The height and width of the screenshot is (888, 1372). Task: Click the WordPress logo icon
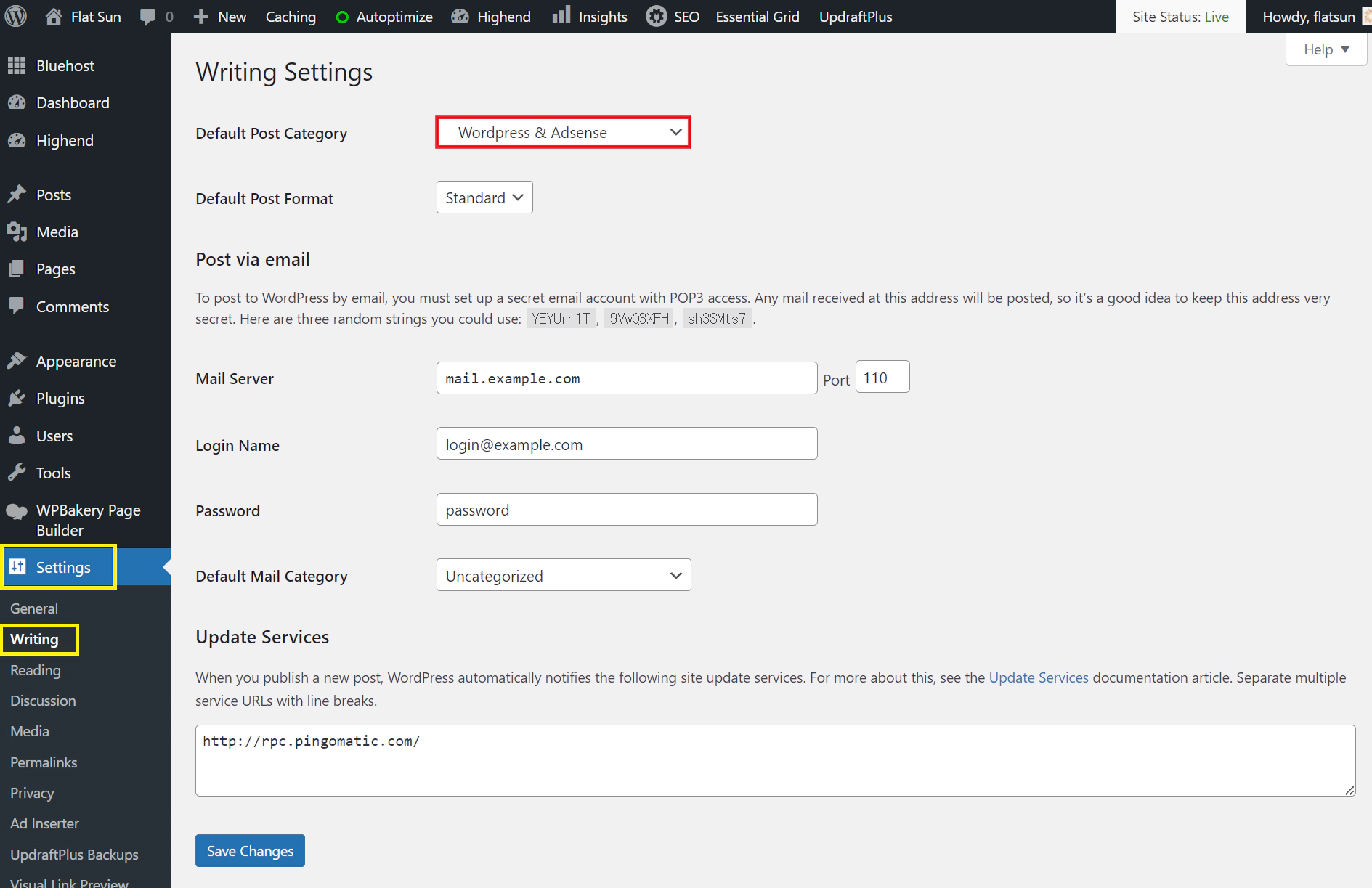16,16
